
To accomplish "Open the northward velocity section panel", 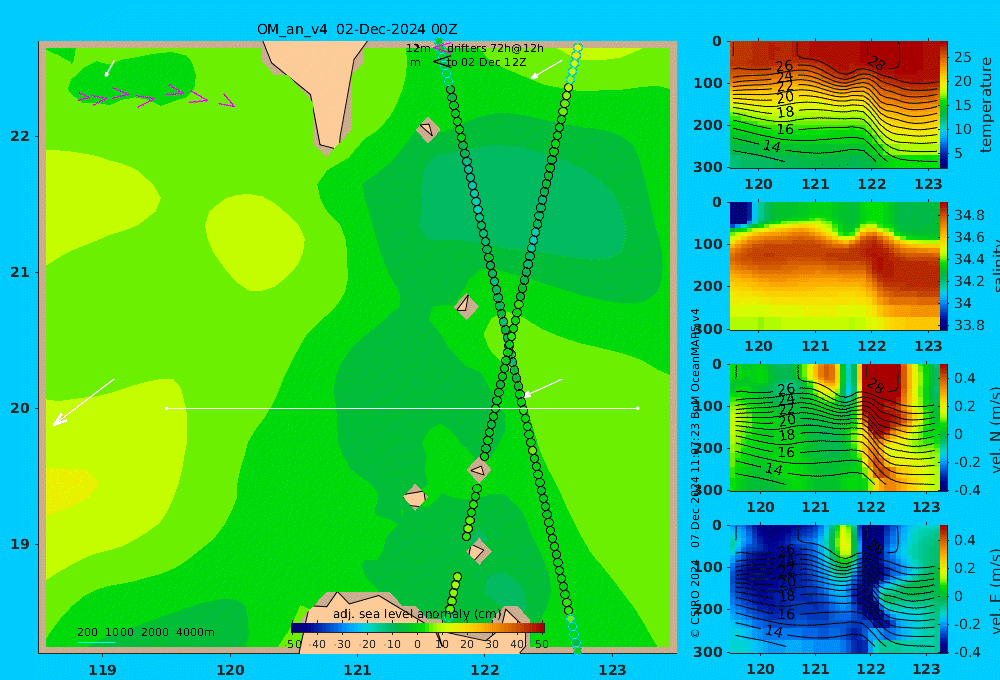I will (834, 427).
